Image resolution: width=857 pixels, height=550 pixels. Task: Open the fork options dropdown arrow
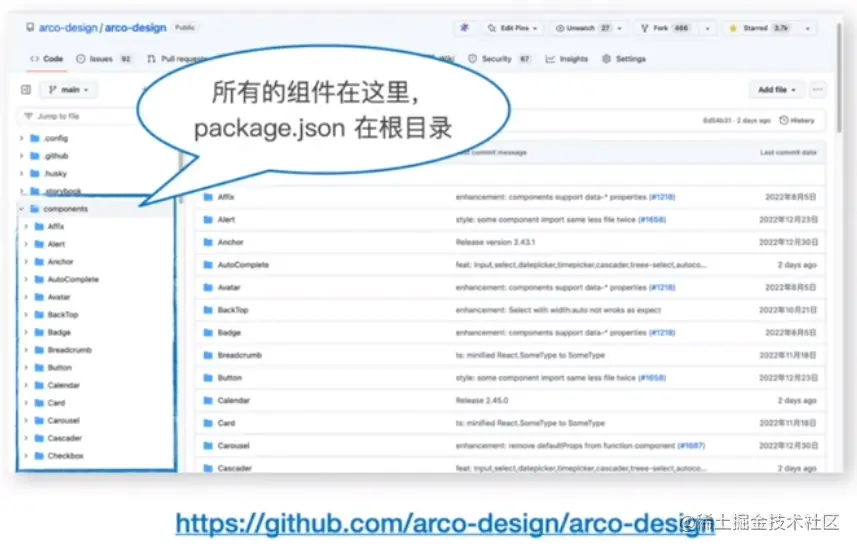point(708,28)
